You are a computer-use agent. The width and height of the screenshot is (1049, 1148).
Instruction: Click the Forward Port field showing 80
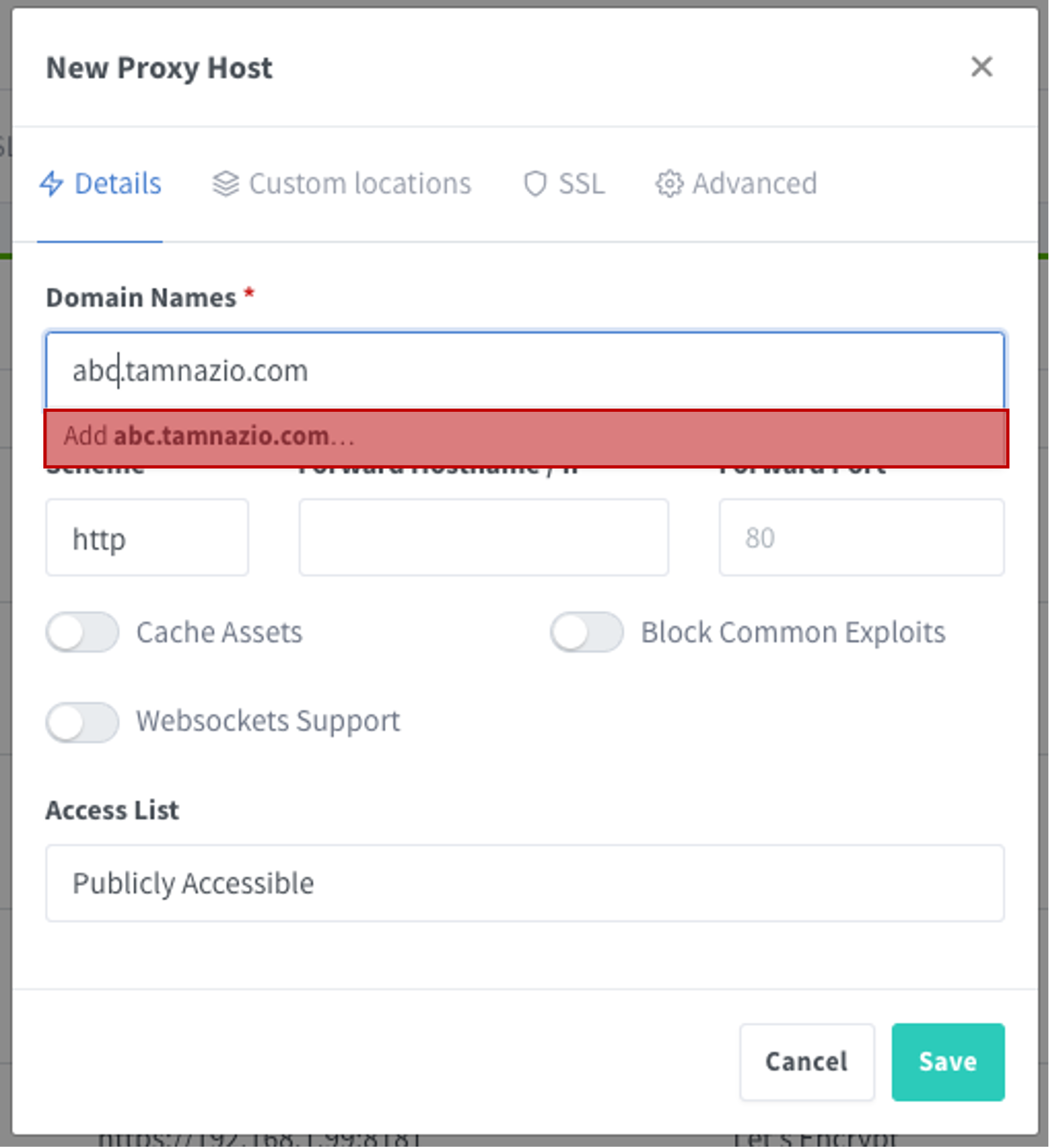[x=862, y=537]
